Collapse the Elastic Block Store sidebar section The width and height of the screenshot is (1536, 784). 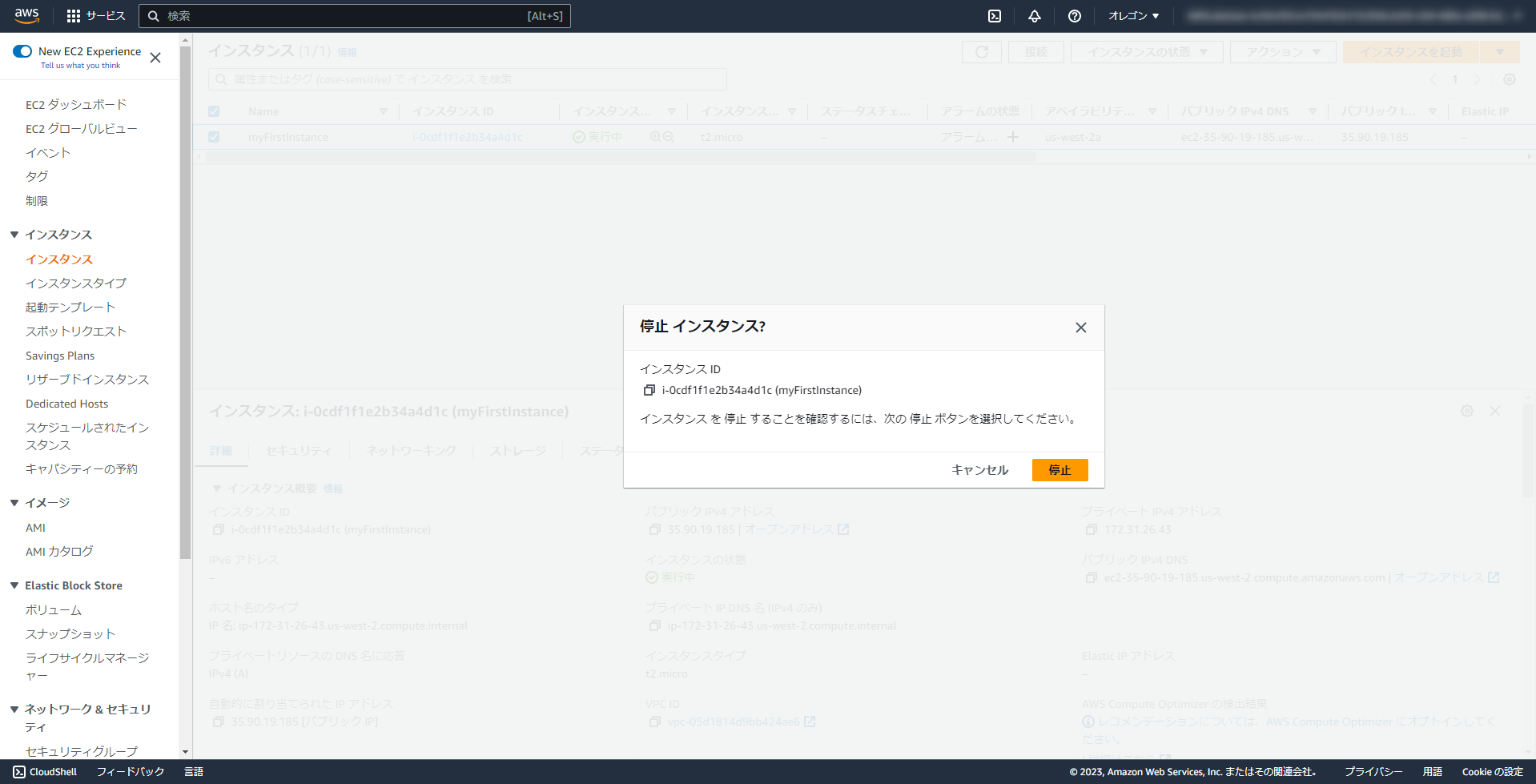click(14, 585)
